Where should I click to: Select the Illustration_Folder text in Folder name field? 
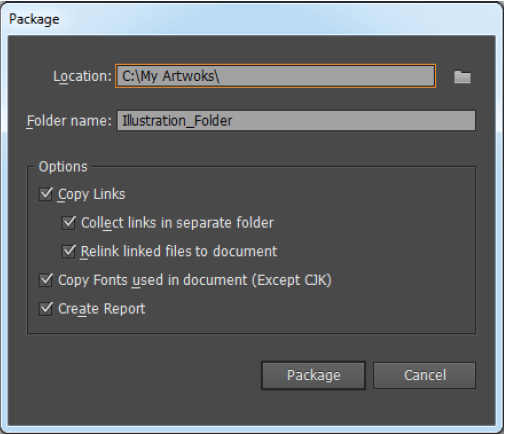pos(177,121)
